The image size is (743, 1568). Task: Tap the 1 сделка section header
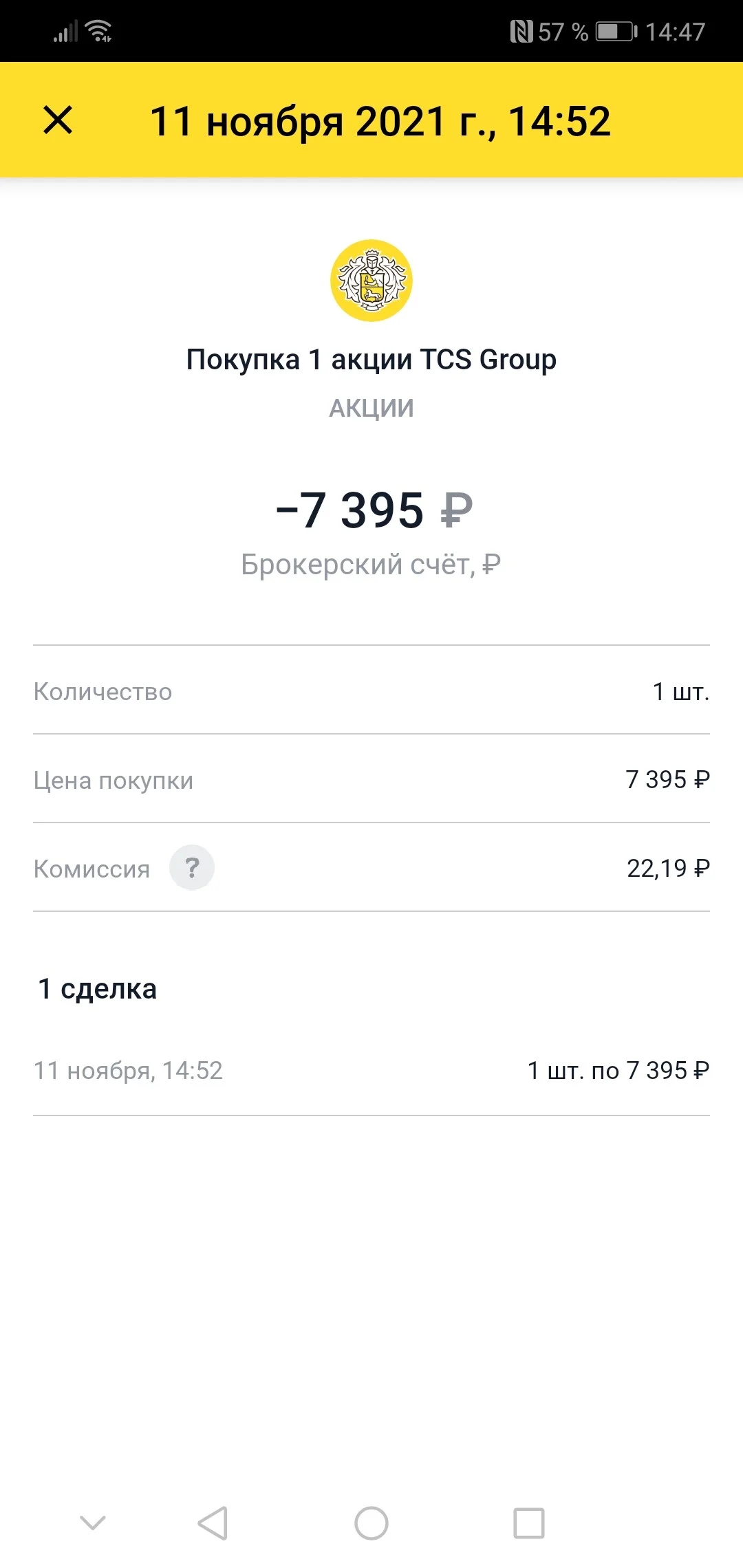point(98,988)
